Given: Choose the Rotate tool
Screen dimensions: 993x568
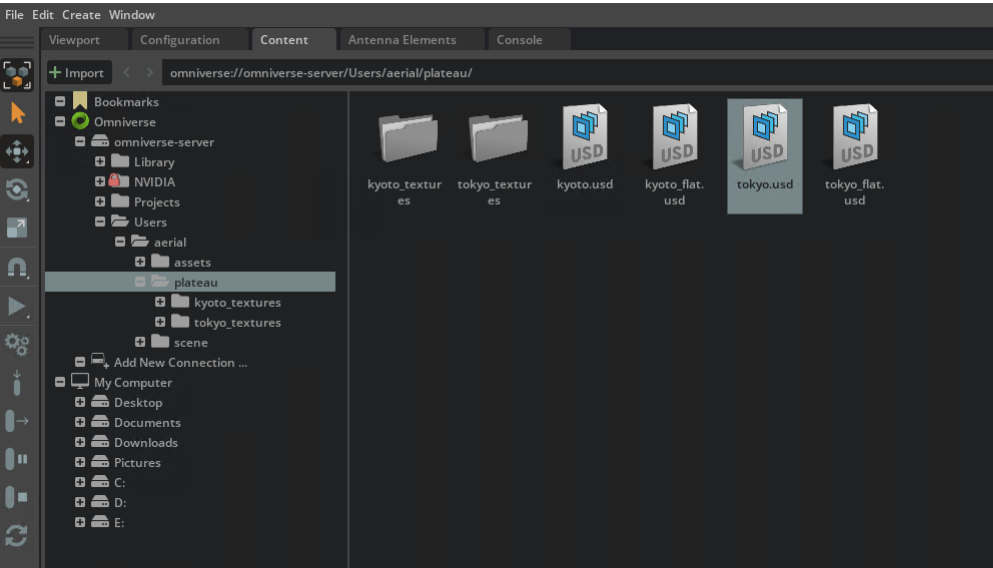Looking at the screenshot, I should [18, 190].
